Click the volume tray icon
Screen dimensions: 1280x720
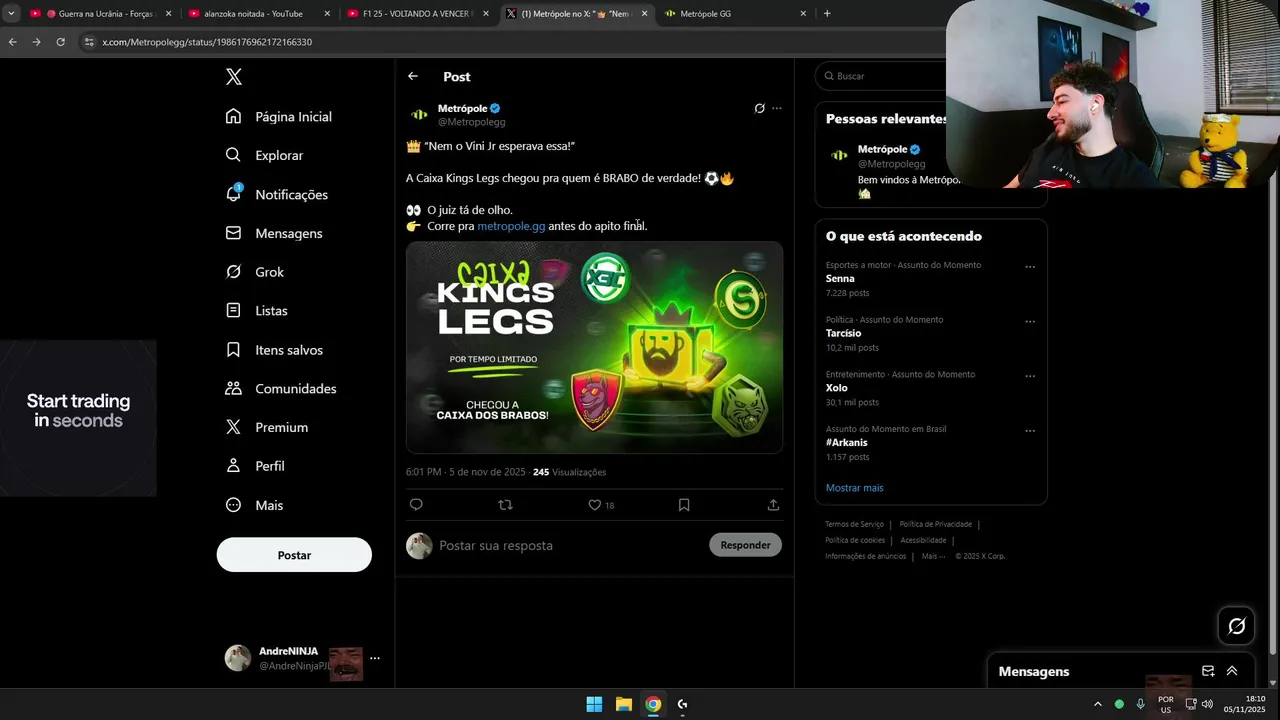point(1207,704)
